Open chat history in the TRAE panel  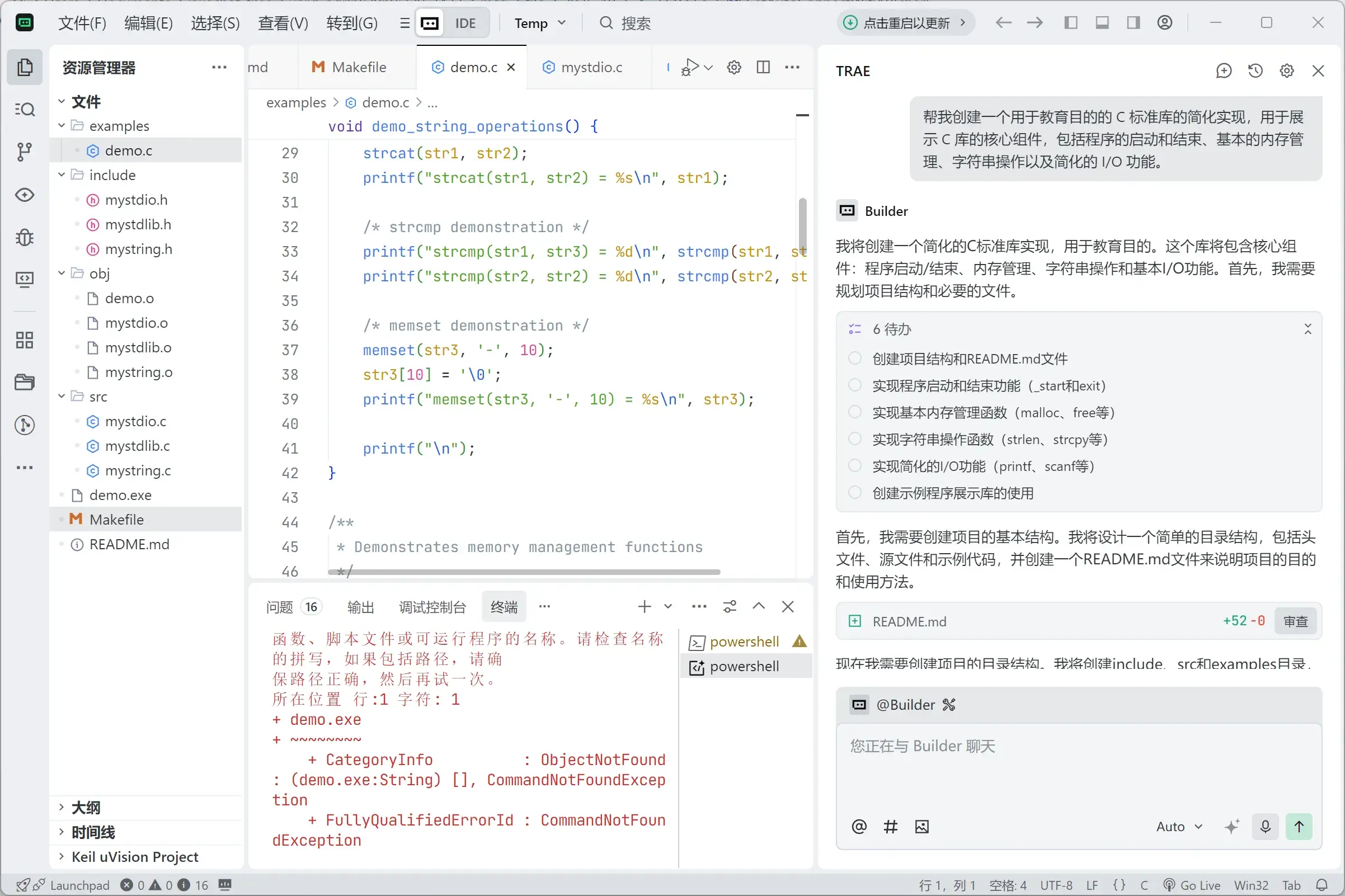[x=1255, y=70]
